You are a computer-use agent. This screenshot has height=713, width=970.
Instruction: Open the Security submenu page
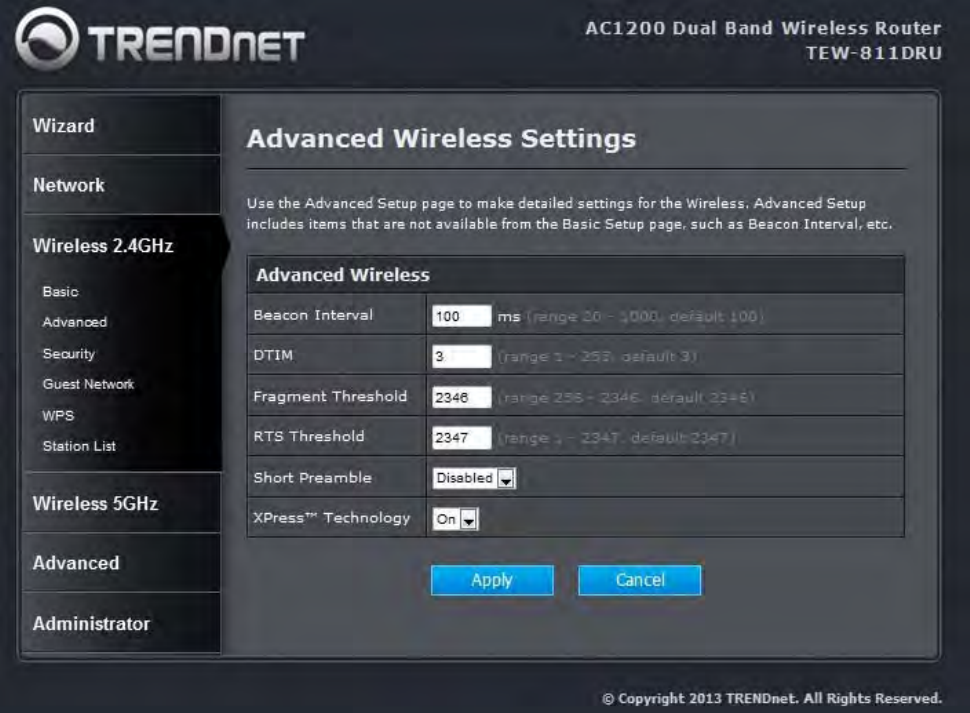tap(69, 353)
